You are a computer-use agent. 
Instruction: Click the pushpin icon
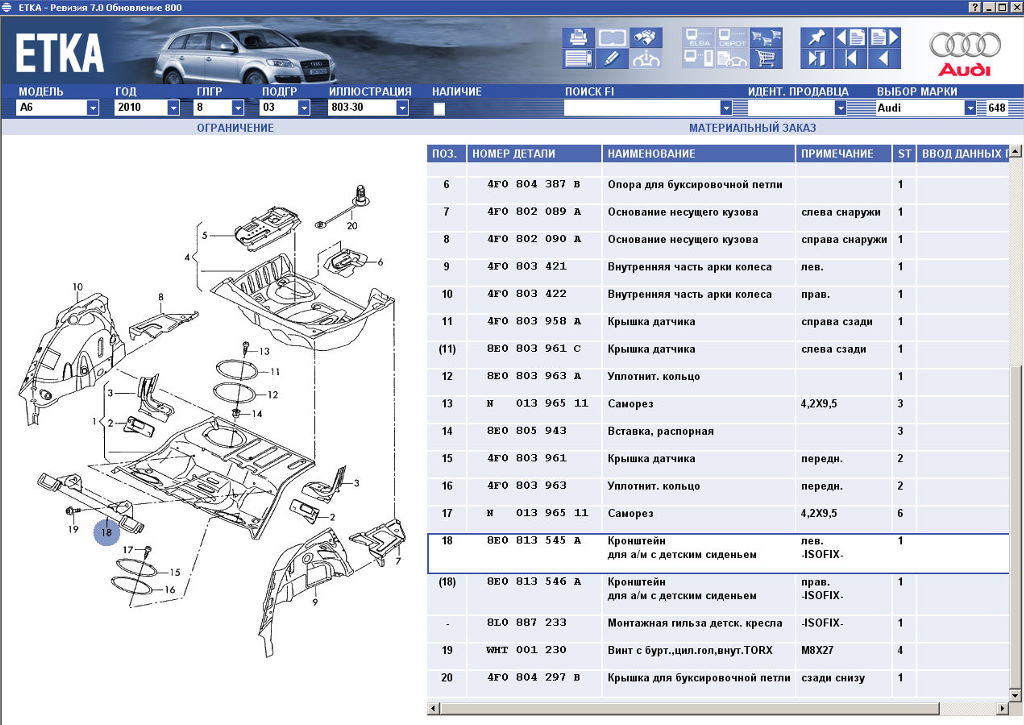pyautogui.click(x=816, y=37)
